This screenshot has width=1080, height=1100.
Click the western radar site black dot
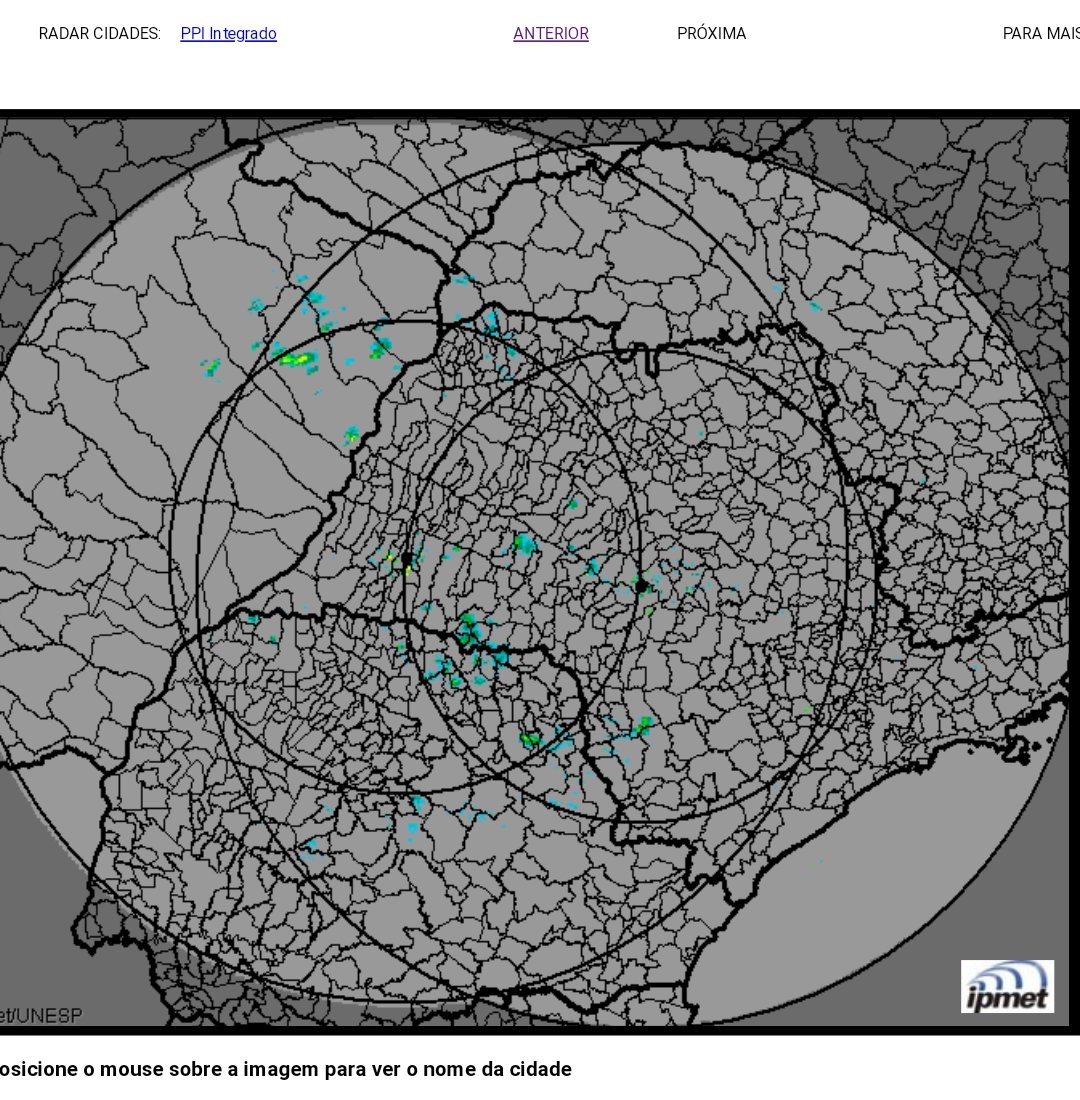tap(406, 558)
